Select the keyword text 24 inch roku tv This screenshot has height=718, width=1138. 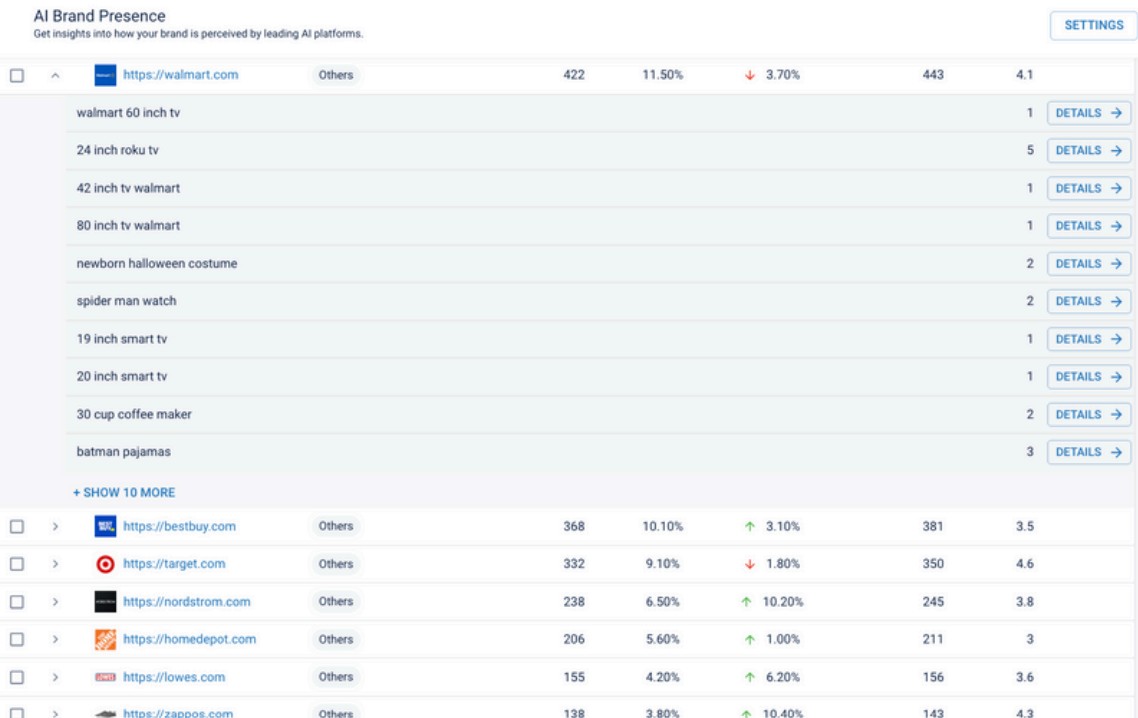click(x=118, y=150)
